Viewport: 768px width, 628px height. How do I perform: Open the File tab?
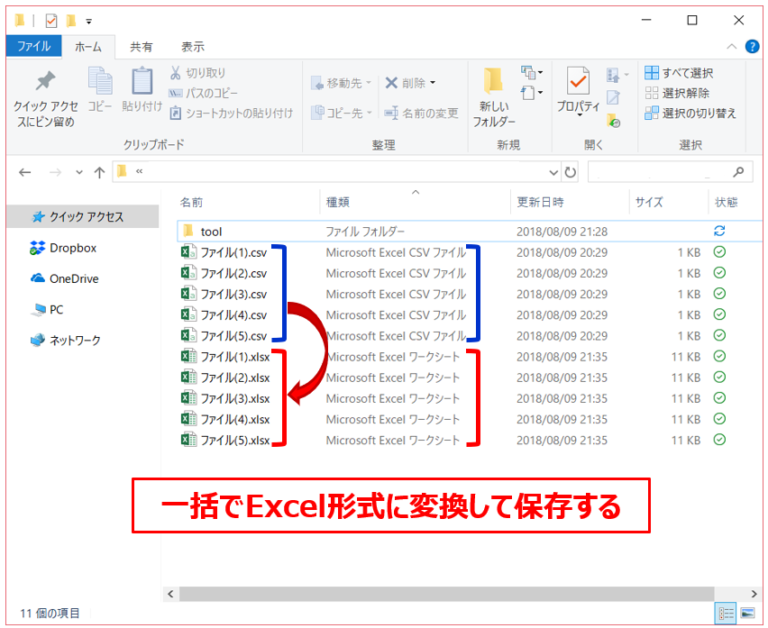[x=34, y=47]
